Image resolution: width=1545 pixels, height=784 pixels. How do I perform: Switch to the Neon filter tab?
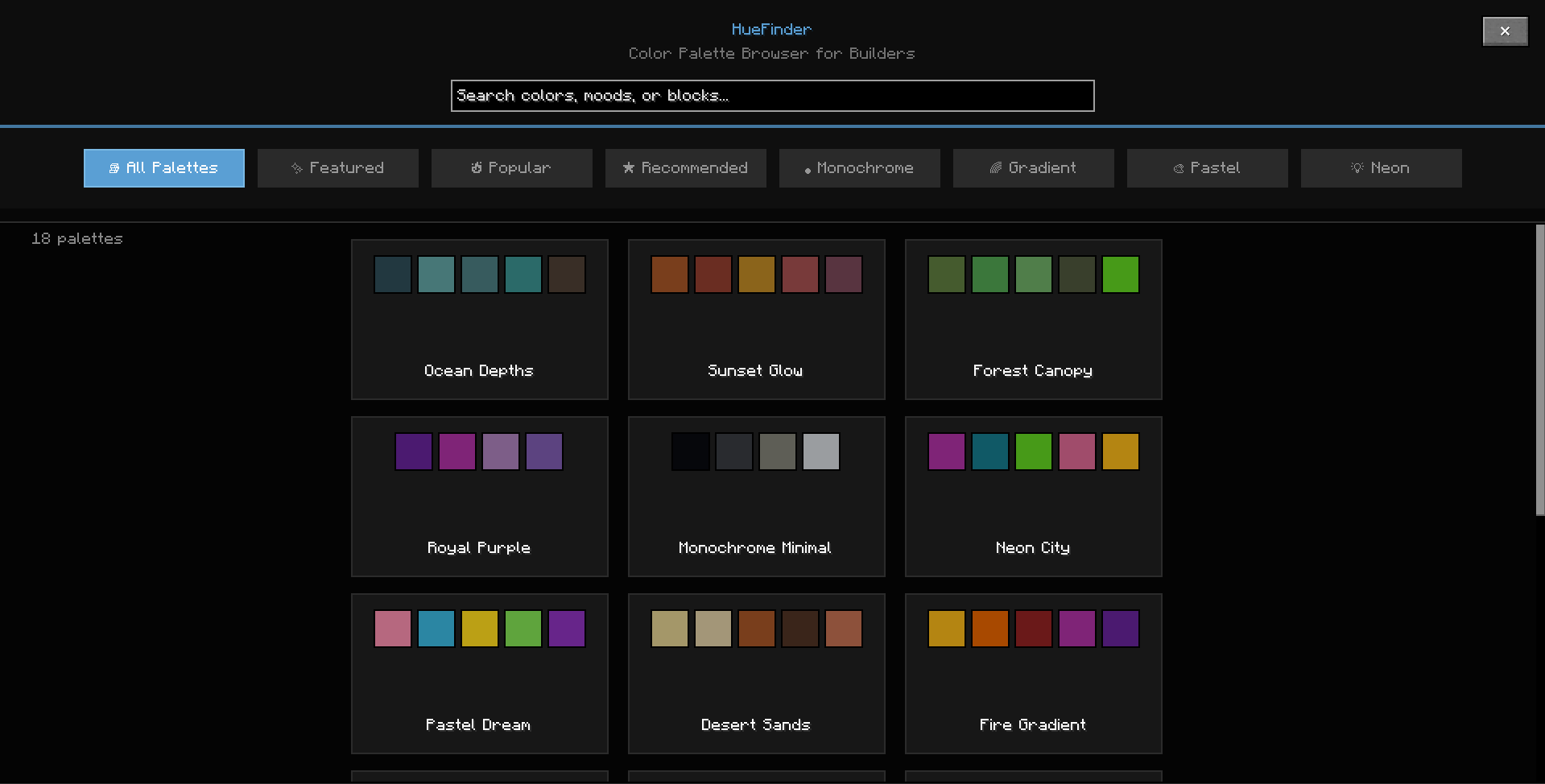[x=1382, y=168]
